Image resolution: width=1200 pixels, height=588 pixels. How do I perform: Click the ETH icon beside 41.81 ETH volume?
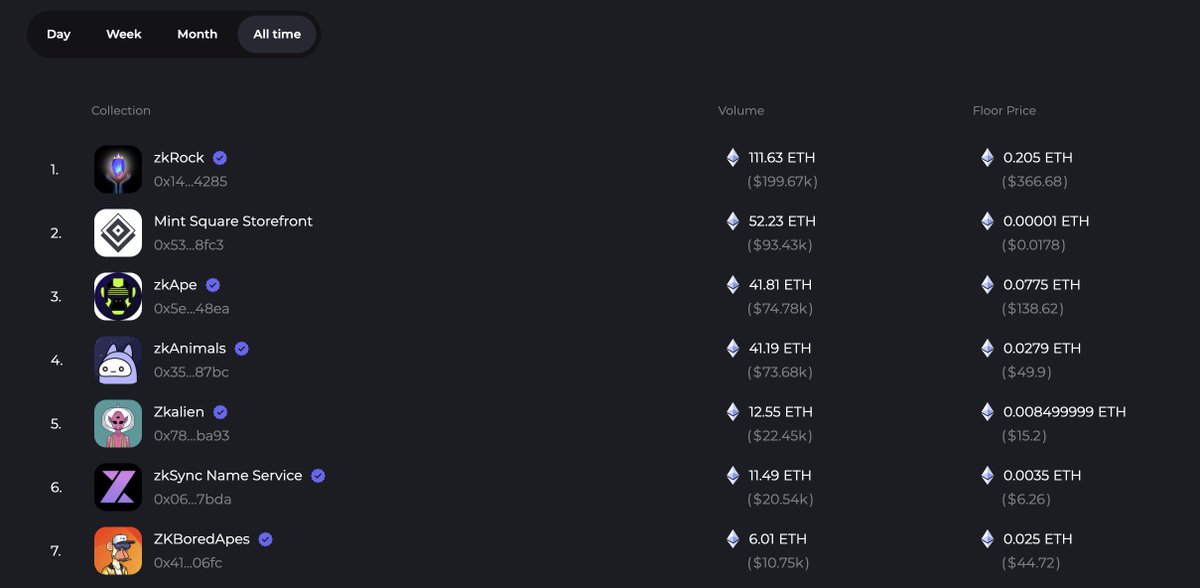coord(733,284)
